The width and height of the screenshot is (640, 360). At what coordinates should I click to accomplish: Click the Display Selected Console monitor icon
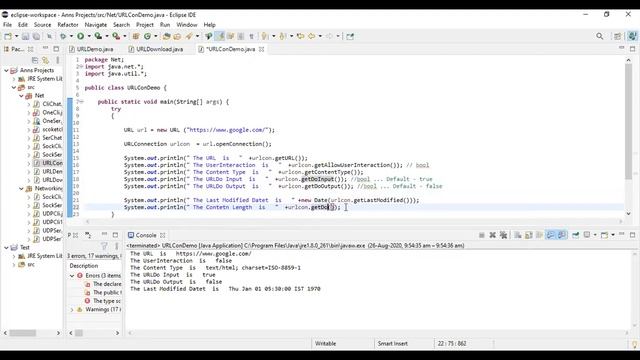coord(587,235)
